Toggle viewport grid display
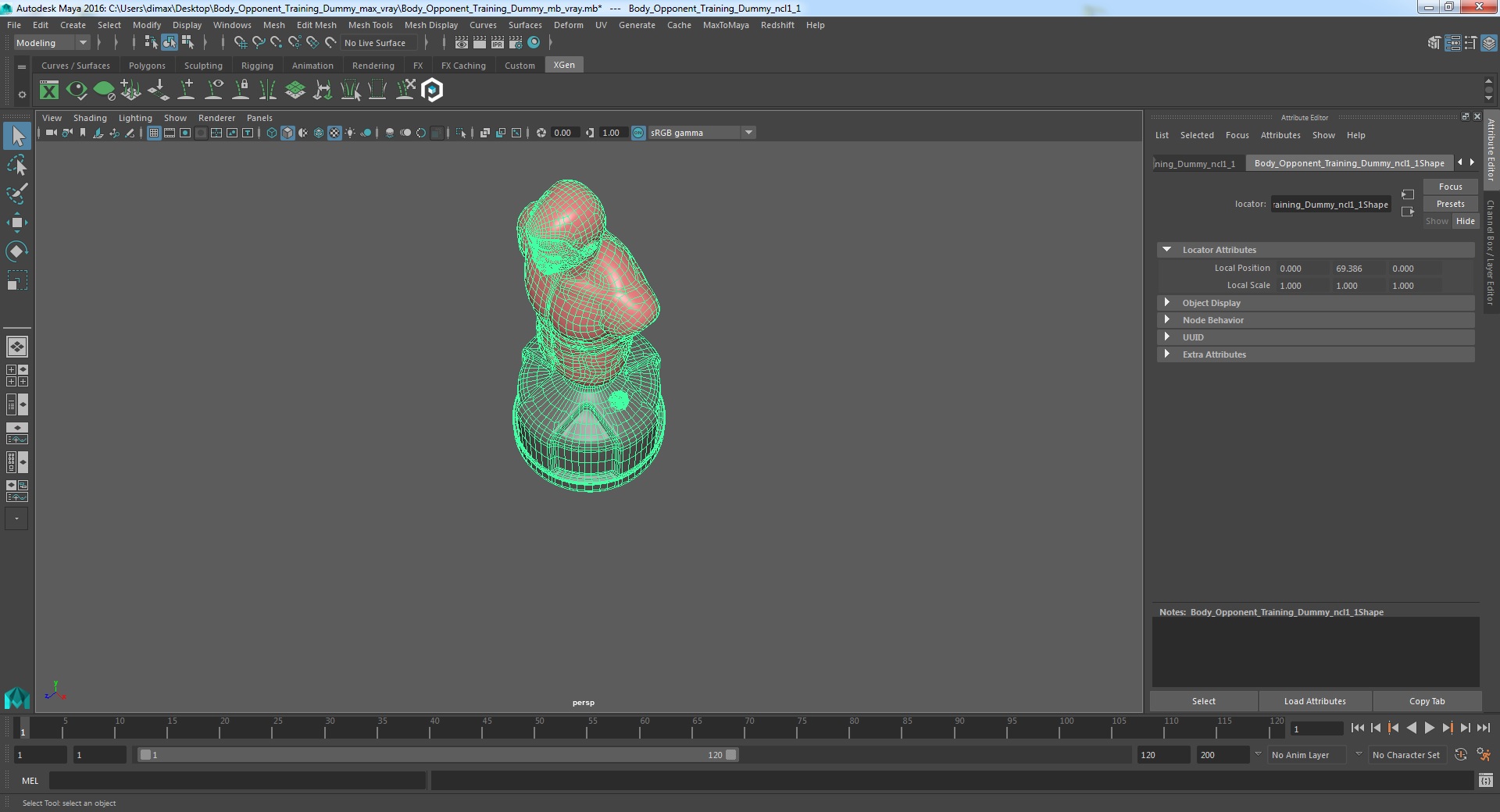 pyautogui.click(x=154, y=133)
